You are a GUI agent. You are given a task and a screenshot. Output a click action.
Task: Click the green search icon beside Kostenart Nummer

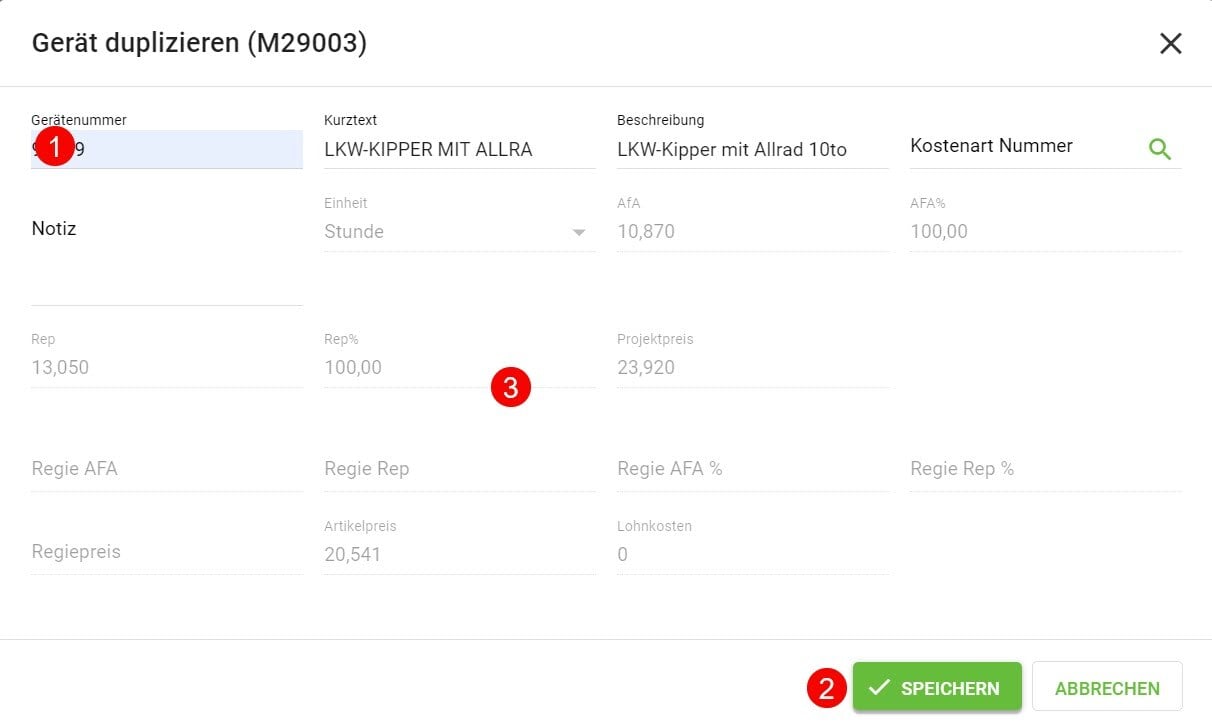coord(1159,149)
